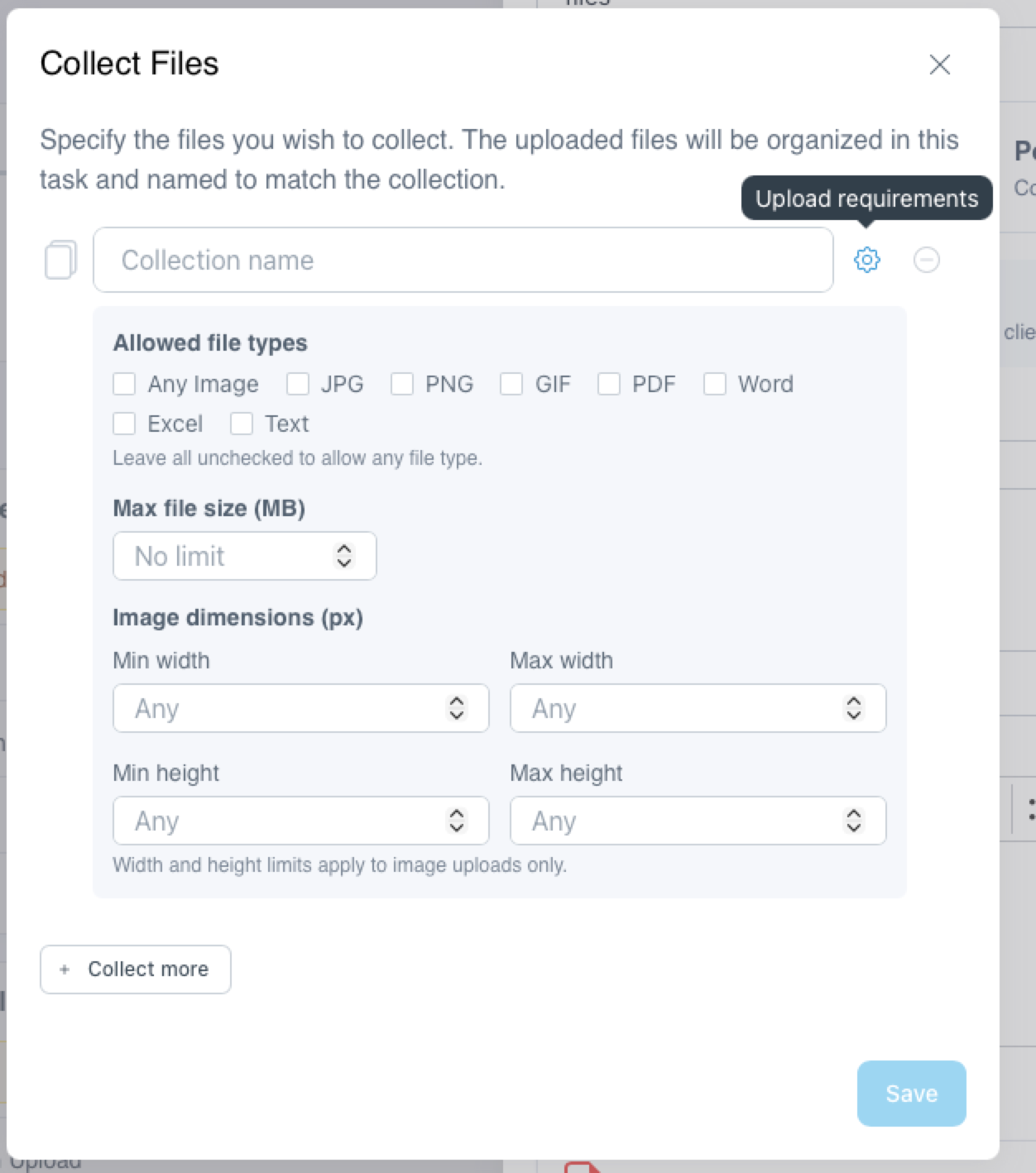Enable the Text file type checkbox
Viewport: 1036px width, 1173px height.
tap(242, 424)
